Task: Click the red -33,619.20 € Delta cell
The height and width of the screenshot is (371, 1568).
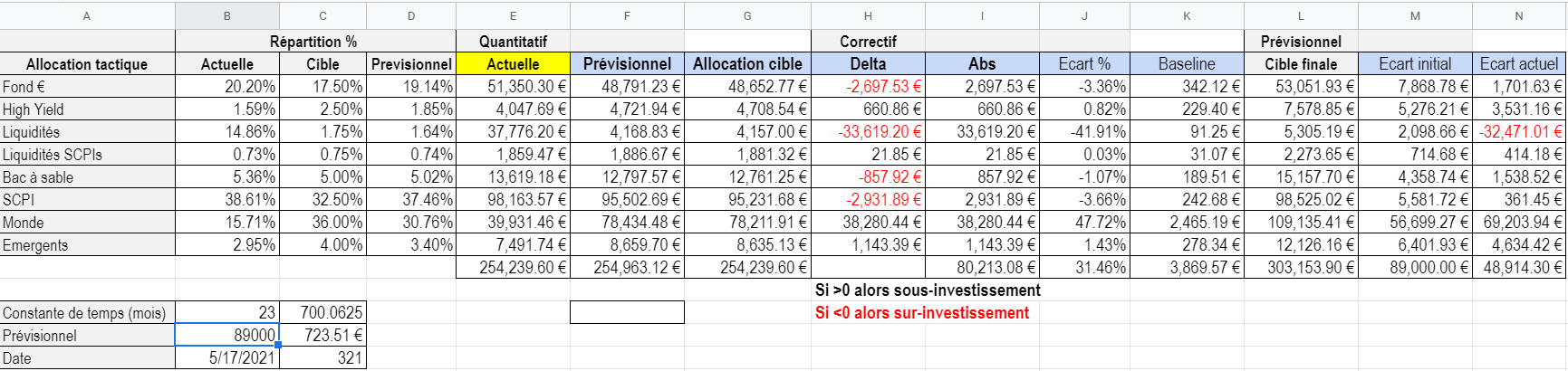Action: click(x=868, y=132)
